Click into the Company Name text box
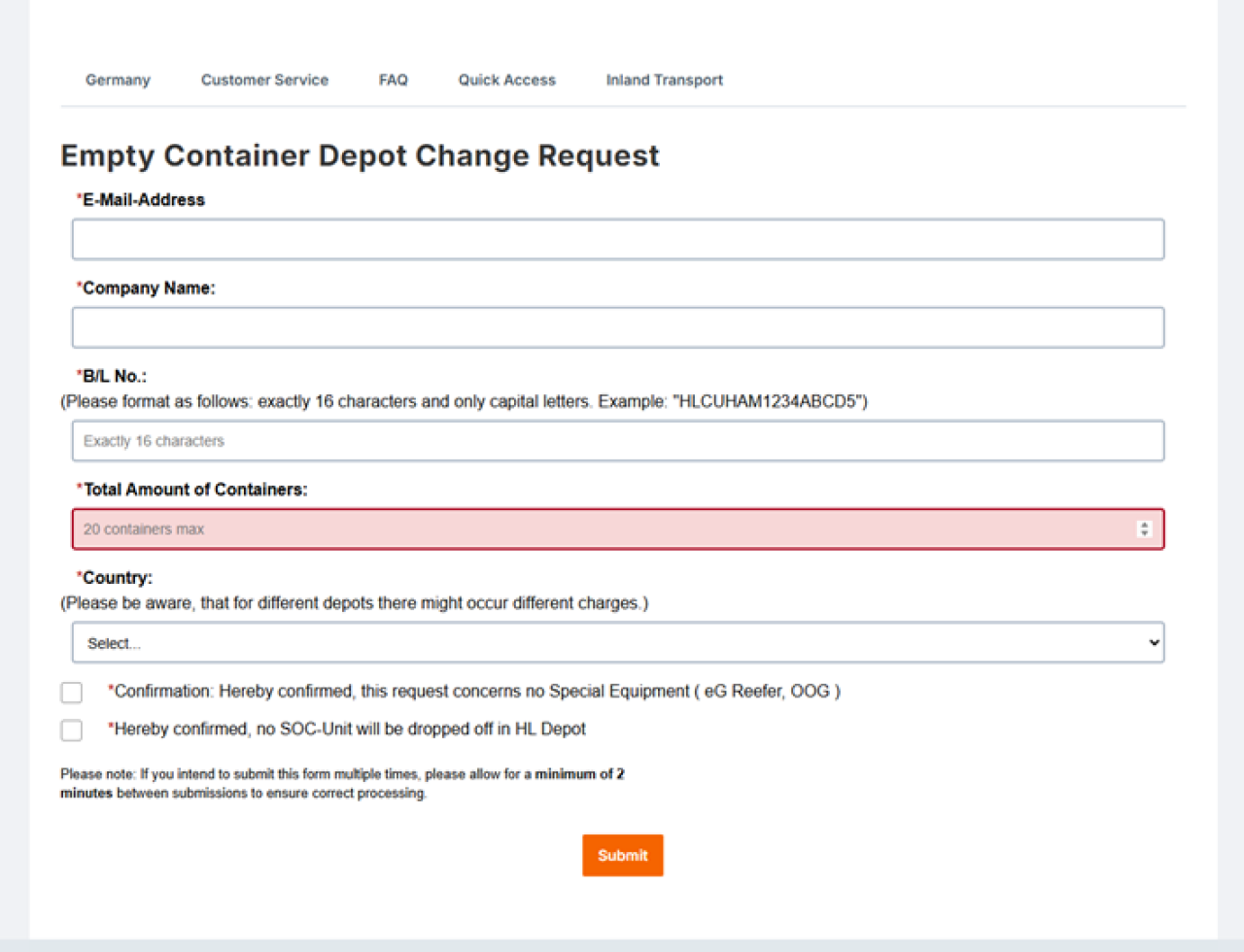This screenshot has height=952, width=1244. click(617, 327)
